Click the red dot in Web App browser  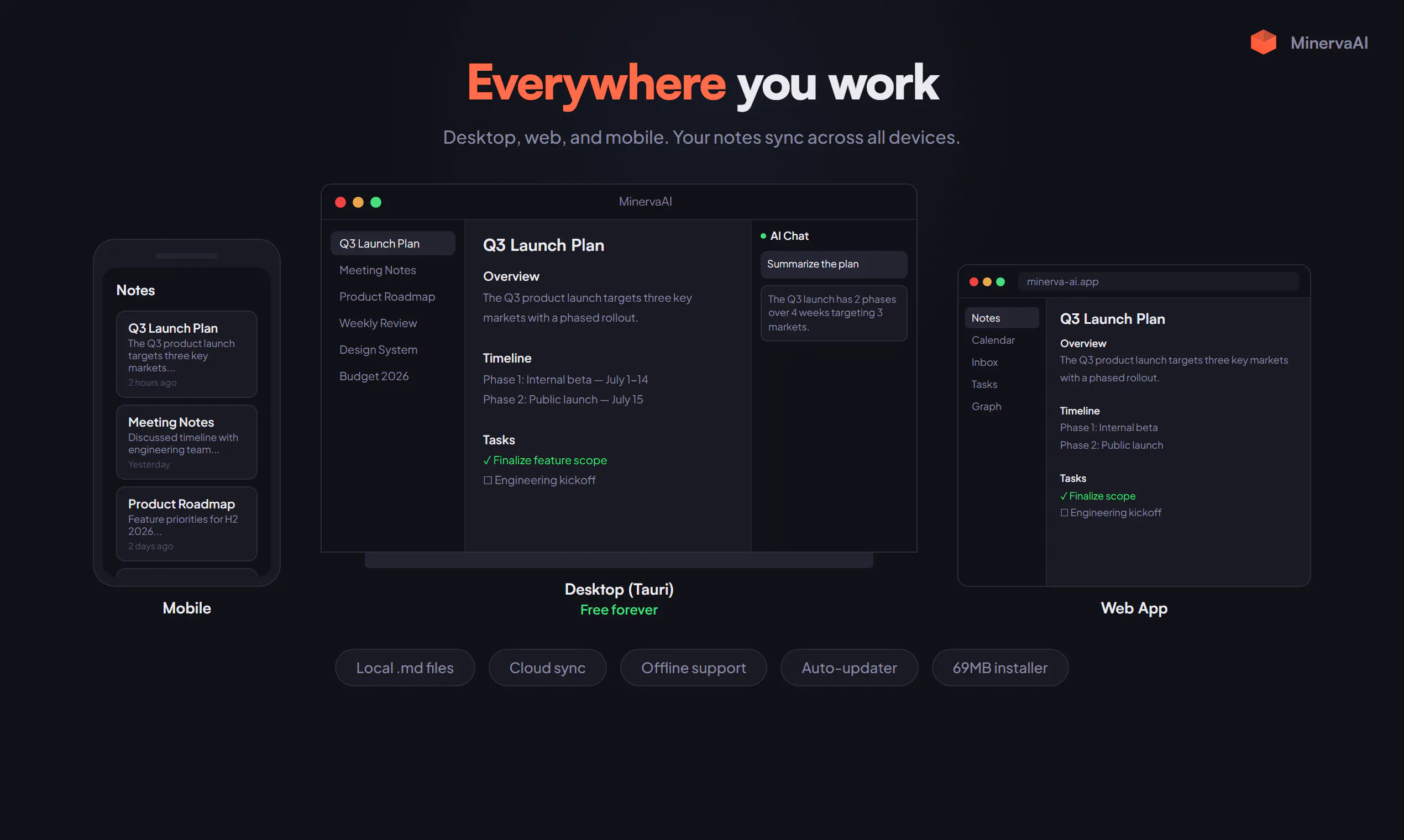click(x=974, y=282)
